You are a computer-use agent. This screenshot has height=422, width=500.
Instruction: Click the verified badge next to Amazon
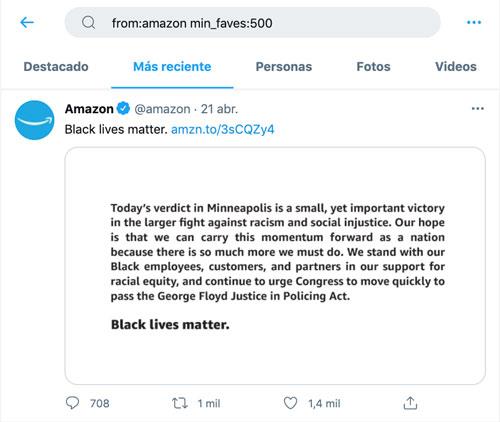click(123, 109)
